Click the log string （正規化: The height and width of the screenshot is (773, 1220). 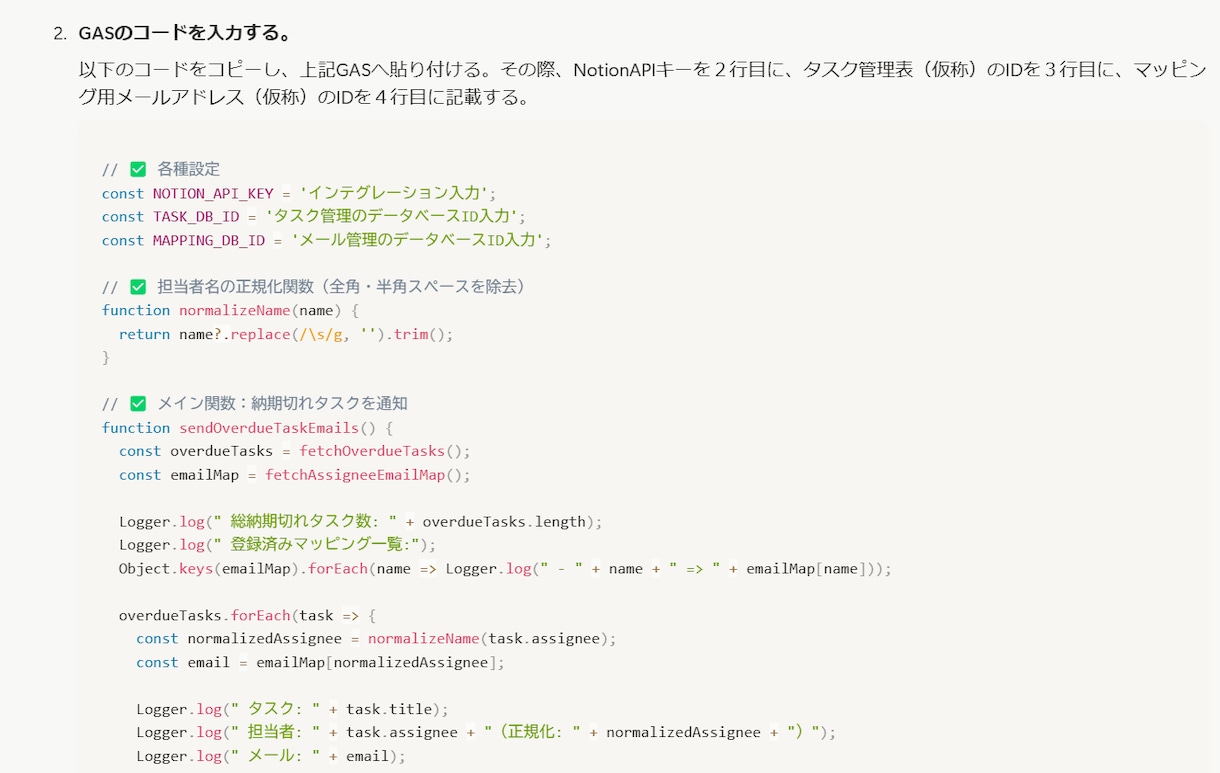(532, 733)
